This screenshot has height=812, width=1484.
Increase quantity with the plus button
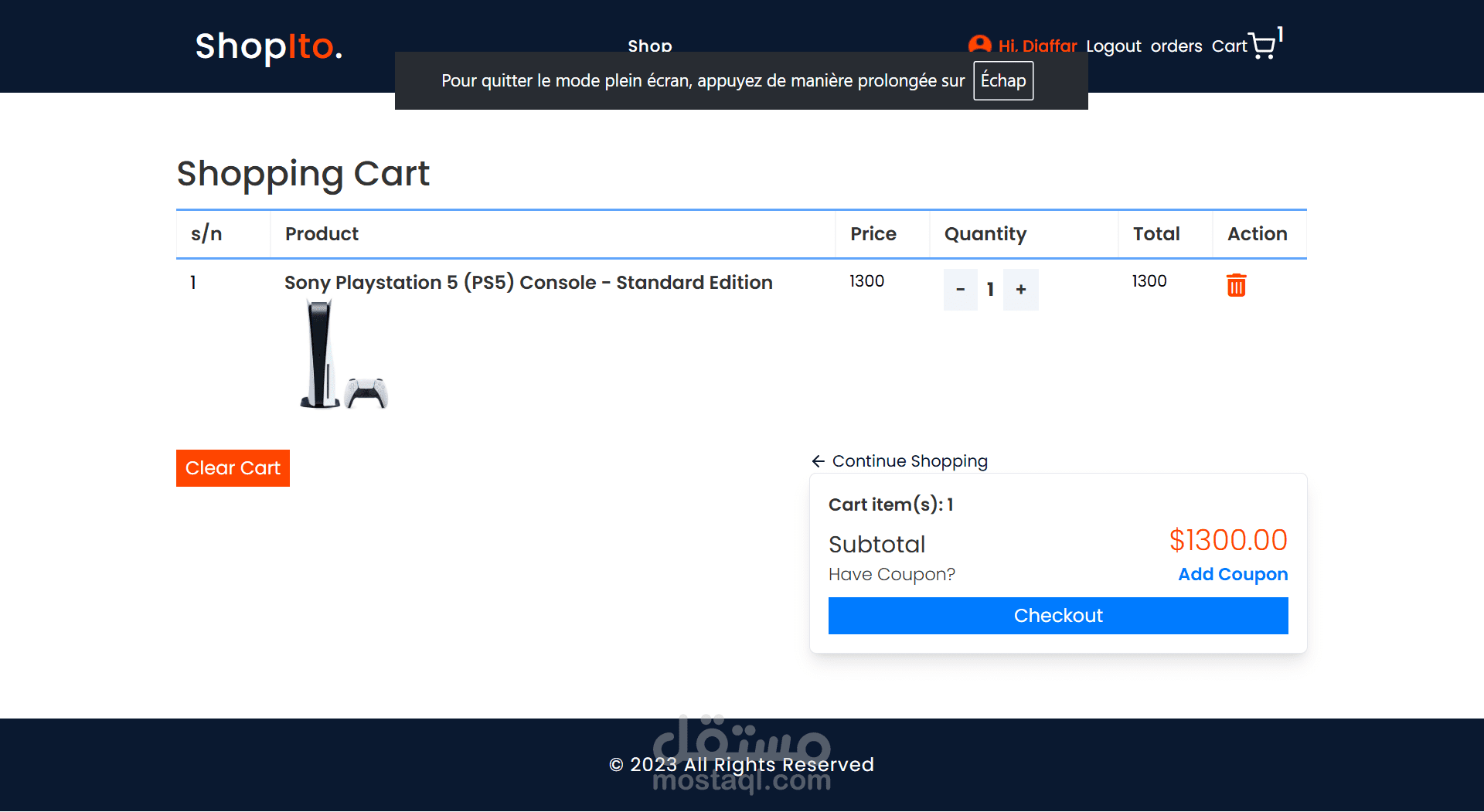click(1021, 290)
